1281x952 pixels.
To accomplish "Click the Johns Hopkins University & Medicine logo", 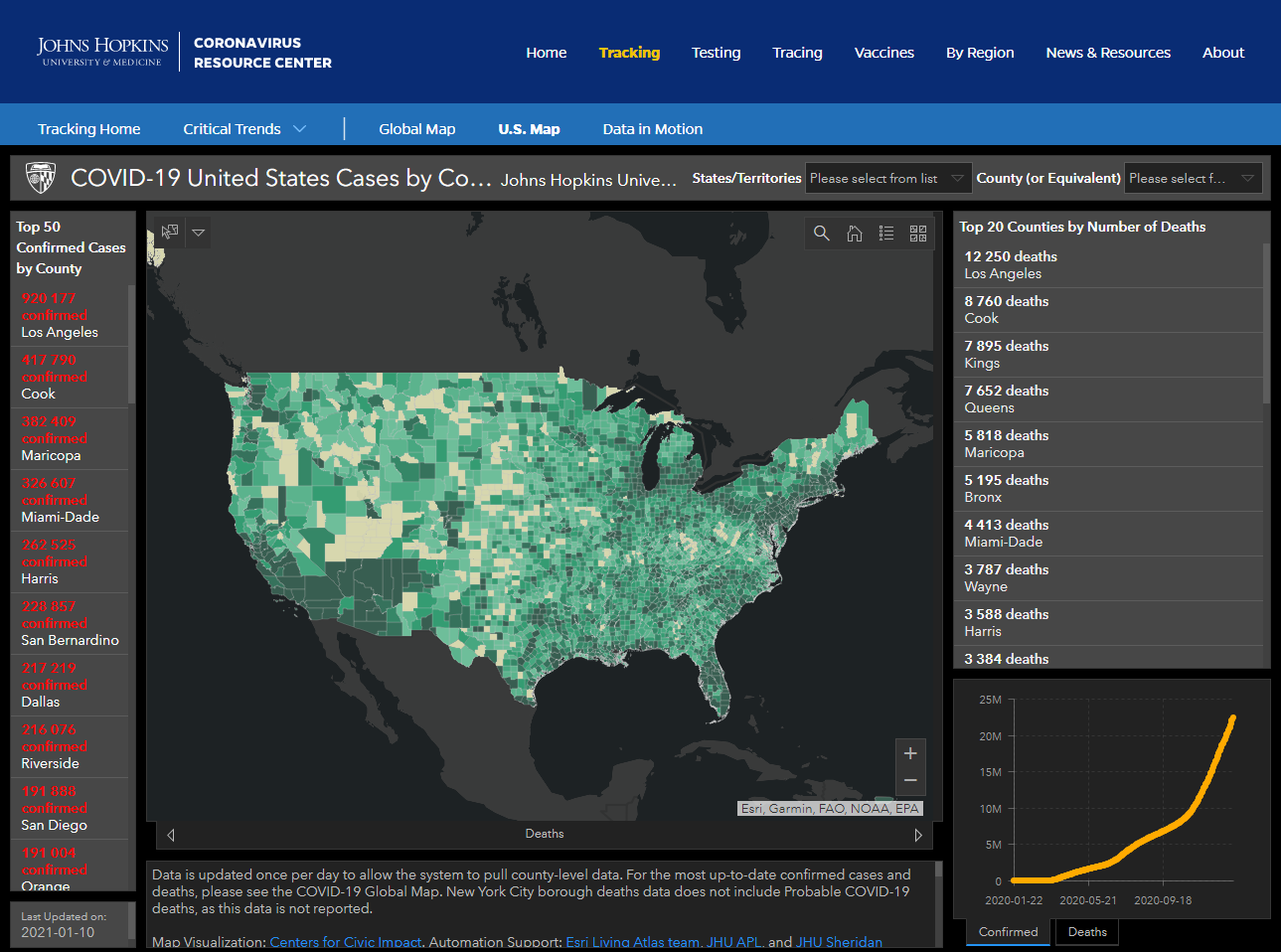I will tap(102, 52).
